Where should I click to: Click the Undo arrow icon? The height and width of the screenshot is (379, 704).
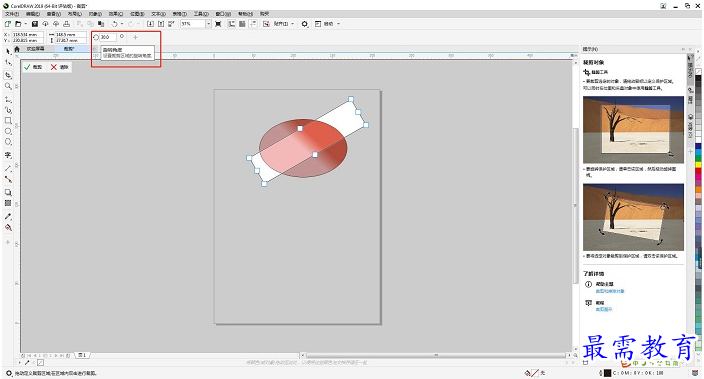(x=114, y=24)
